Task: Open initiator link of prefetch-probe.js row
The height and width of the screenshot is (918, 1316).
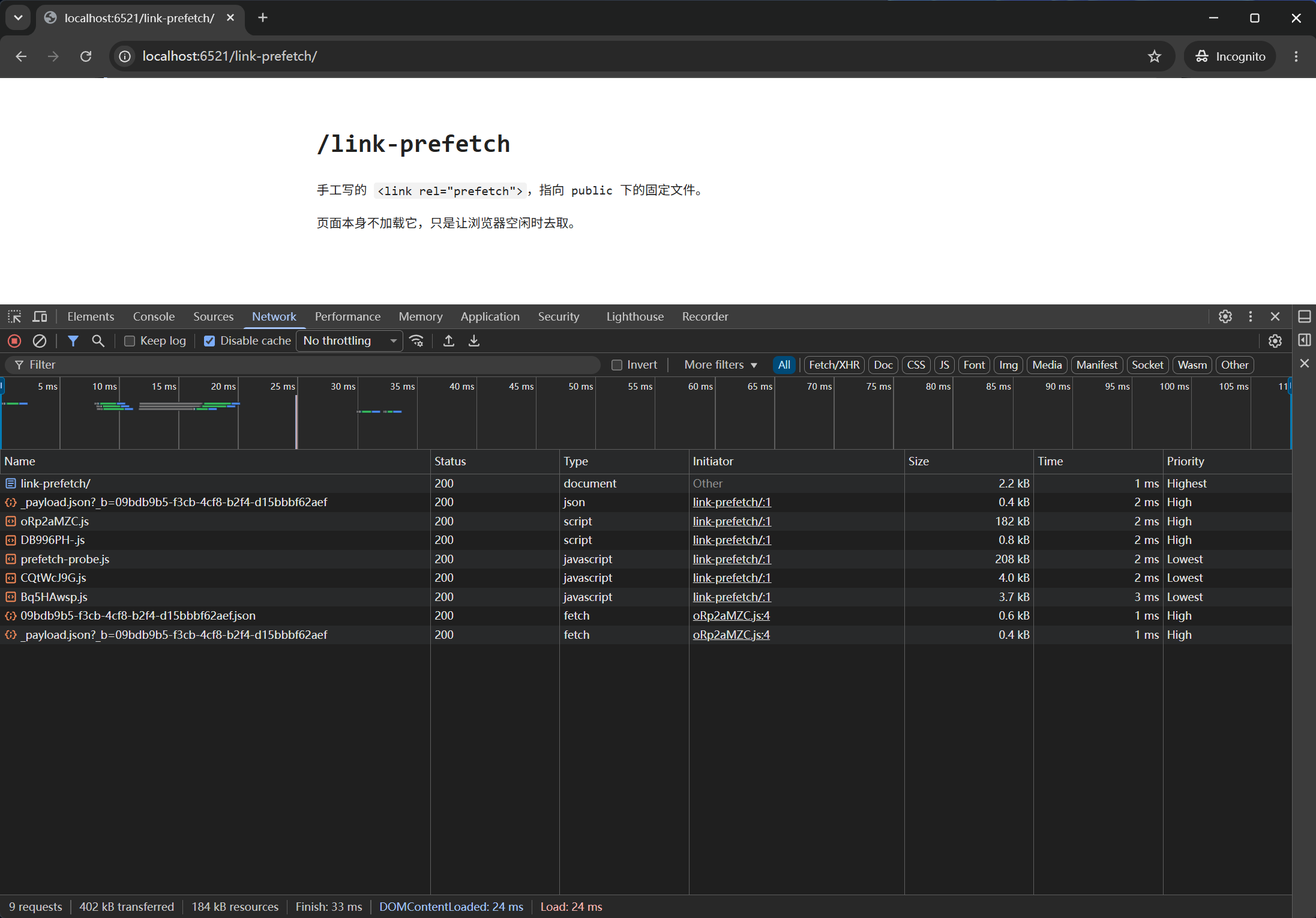Action: [732, 559]
